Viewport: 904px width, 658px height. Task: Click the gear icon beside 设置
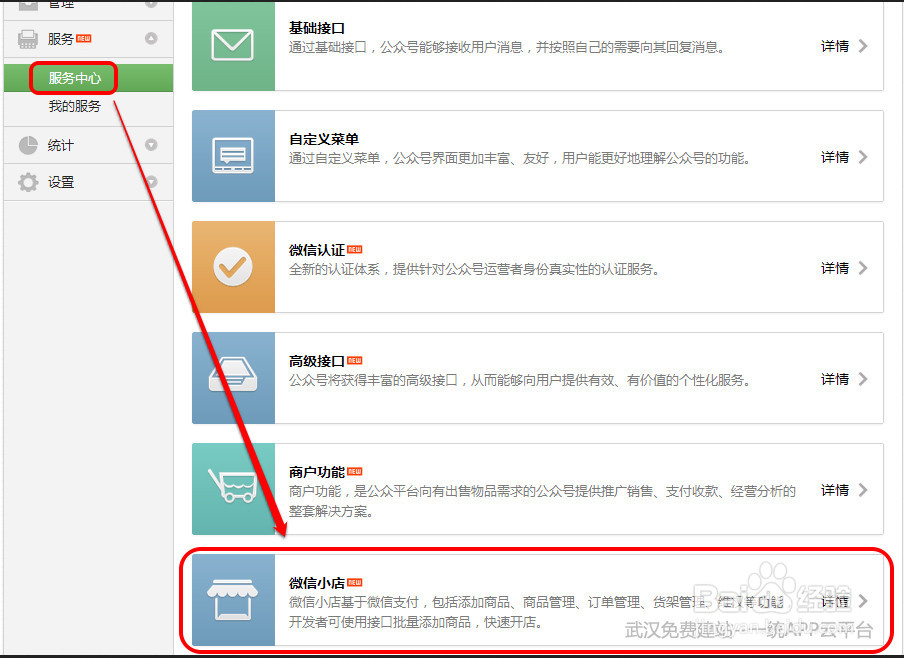pos(28,182)
